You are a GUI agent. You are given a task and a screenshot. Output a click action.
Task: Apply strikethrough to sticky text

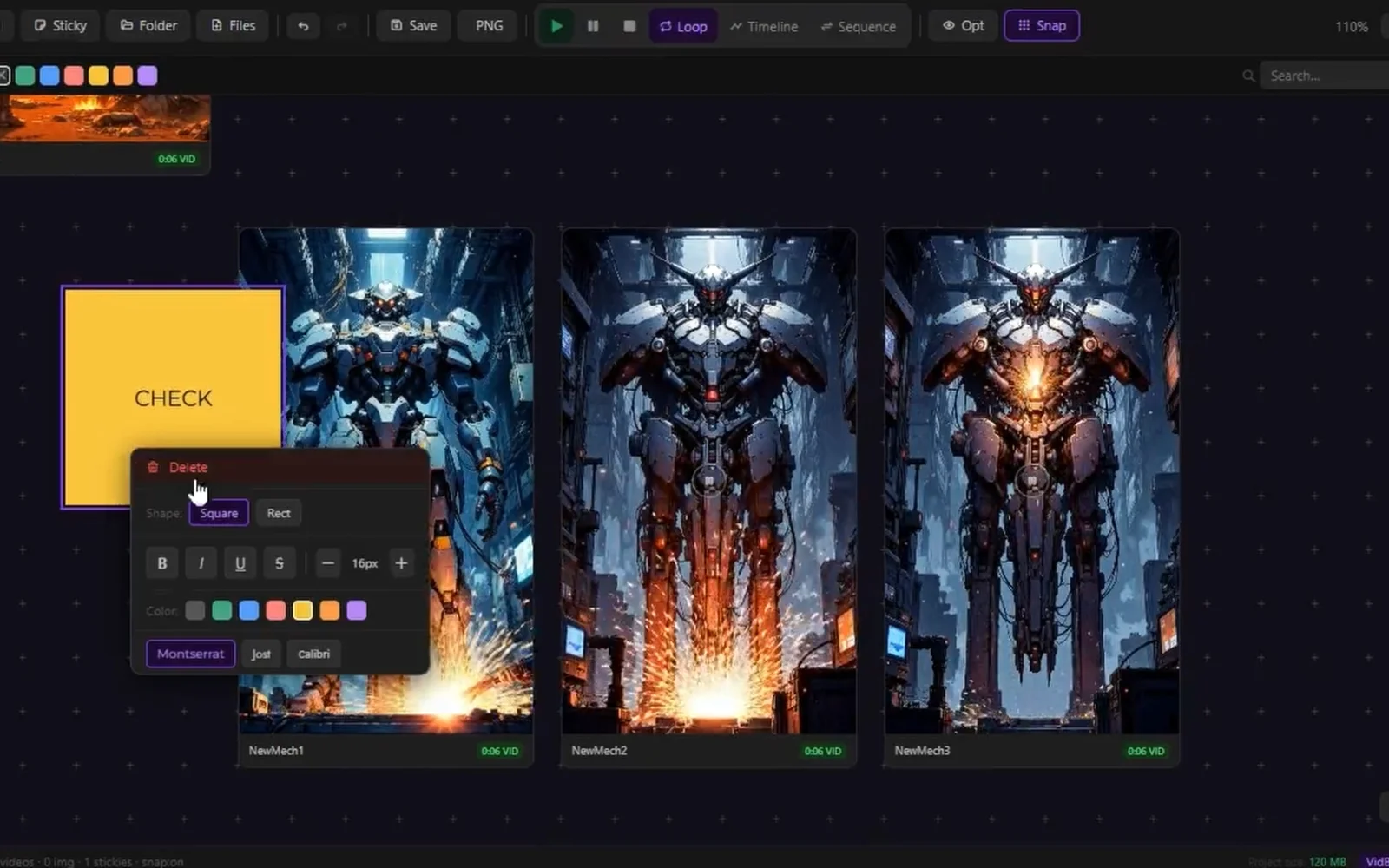click(x=280, y=563)
